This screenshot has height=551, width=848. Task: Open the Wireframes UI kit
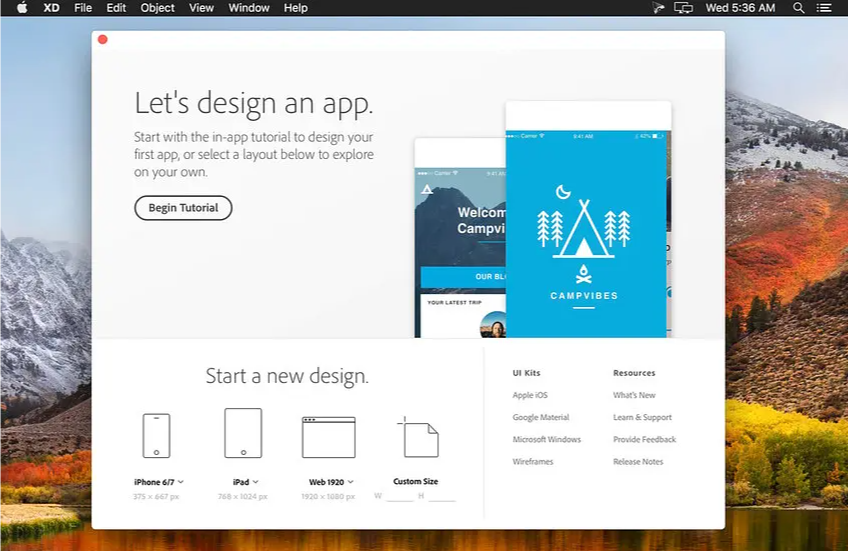click(x=533, y=462)
